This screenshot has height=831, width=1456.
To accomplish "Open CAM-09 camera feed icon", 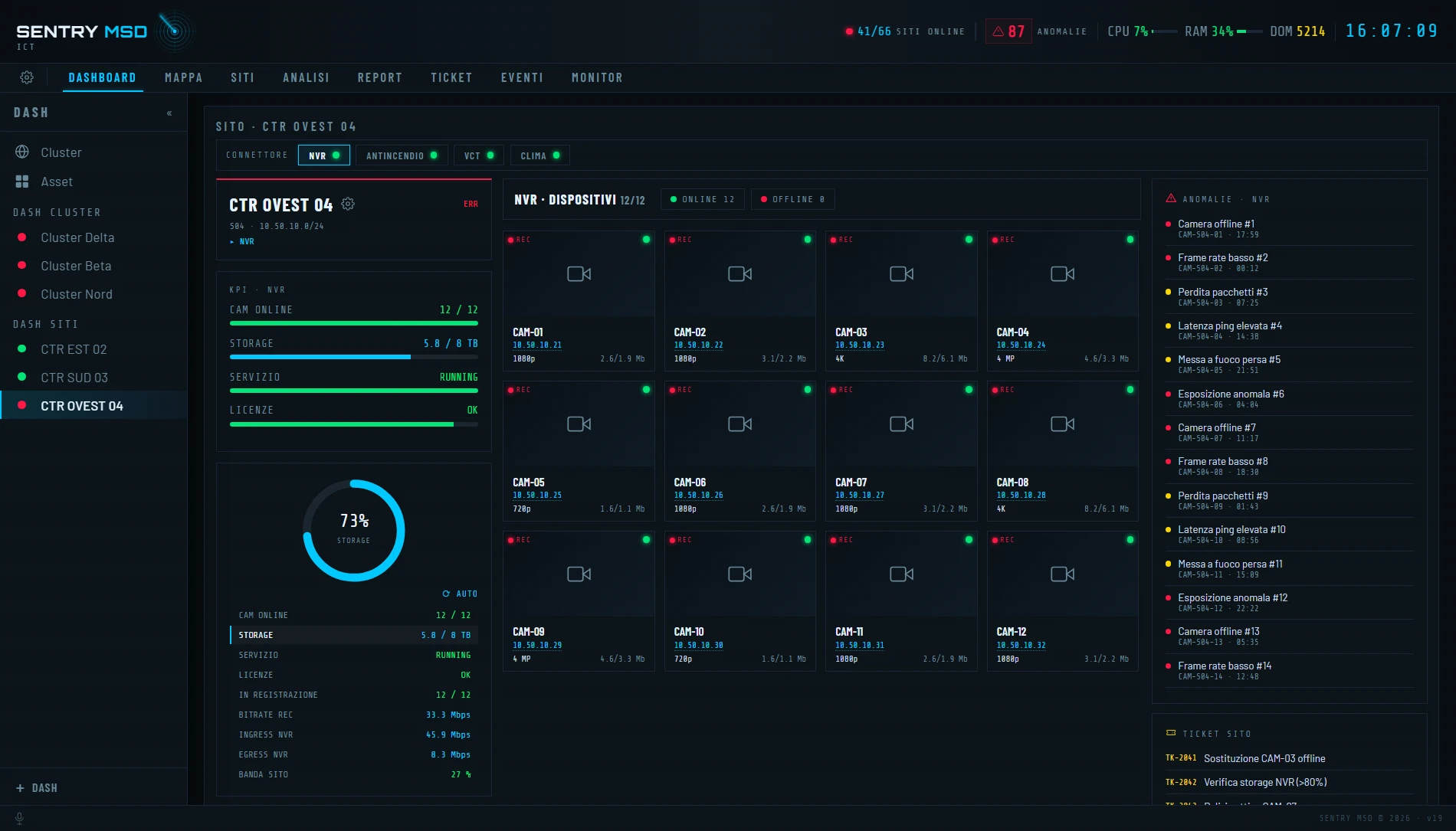I will coord(579,574).
